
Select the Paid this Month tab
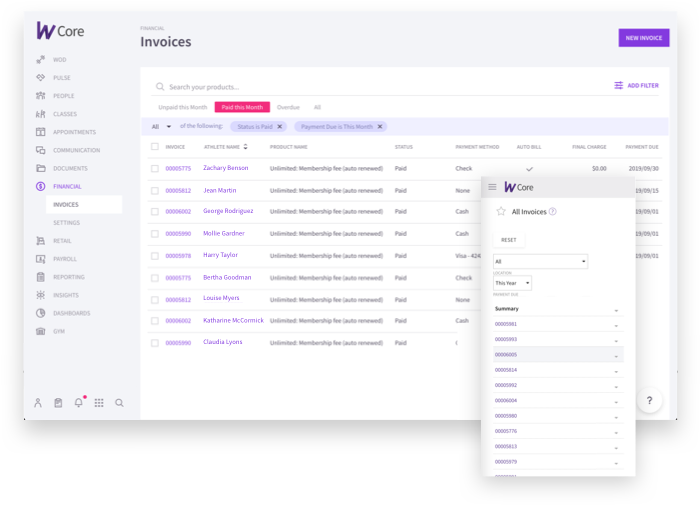(x=242, y=107)
